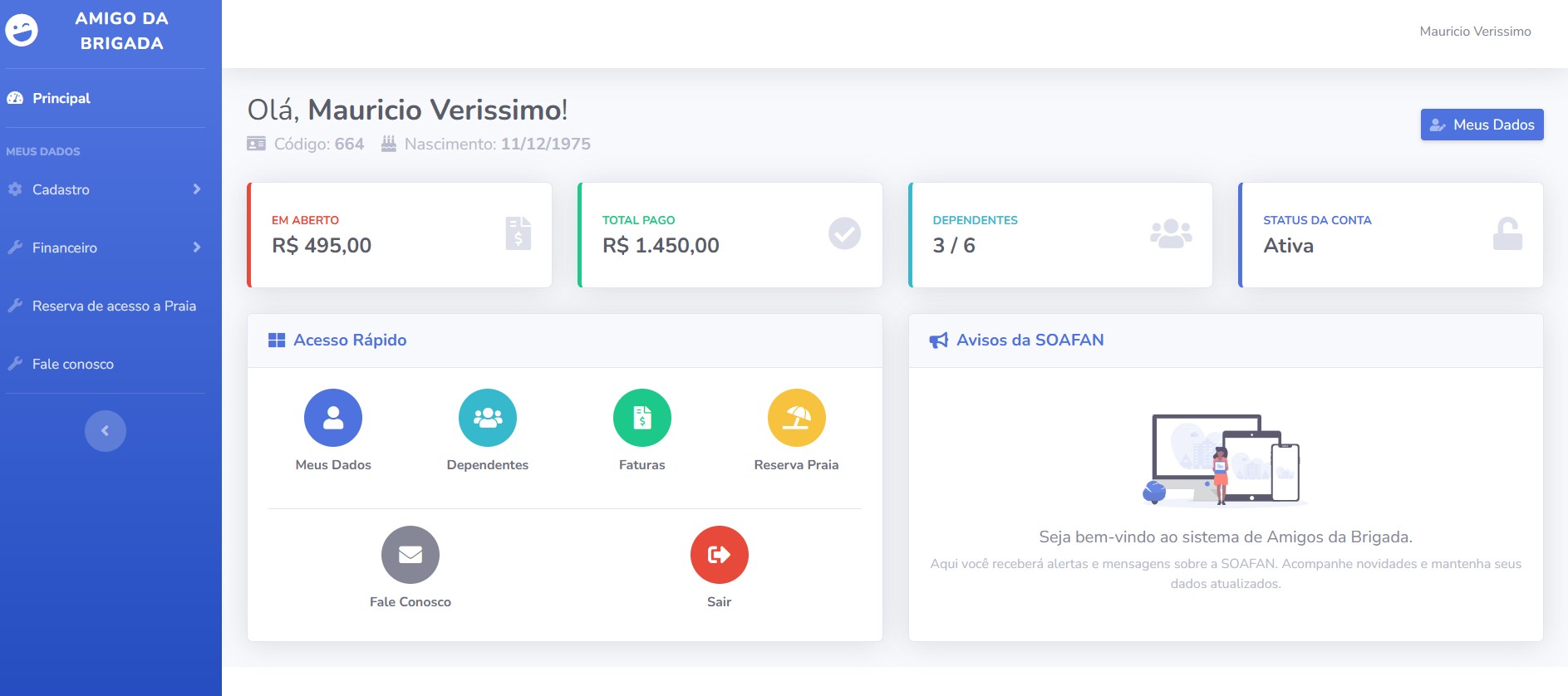Select Reserva de acesso a Praia in sidebar
1568x696 pixels.
[x=114, y=306]
